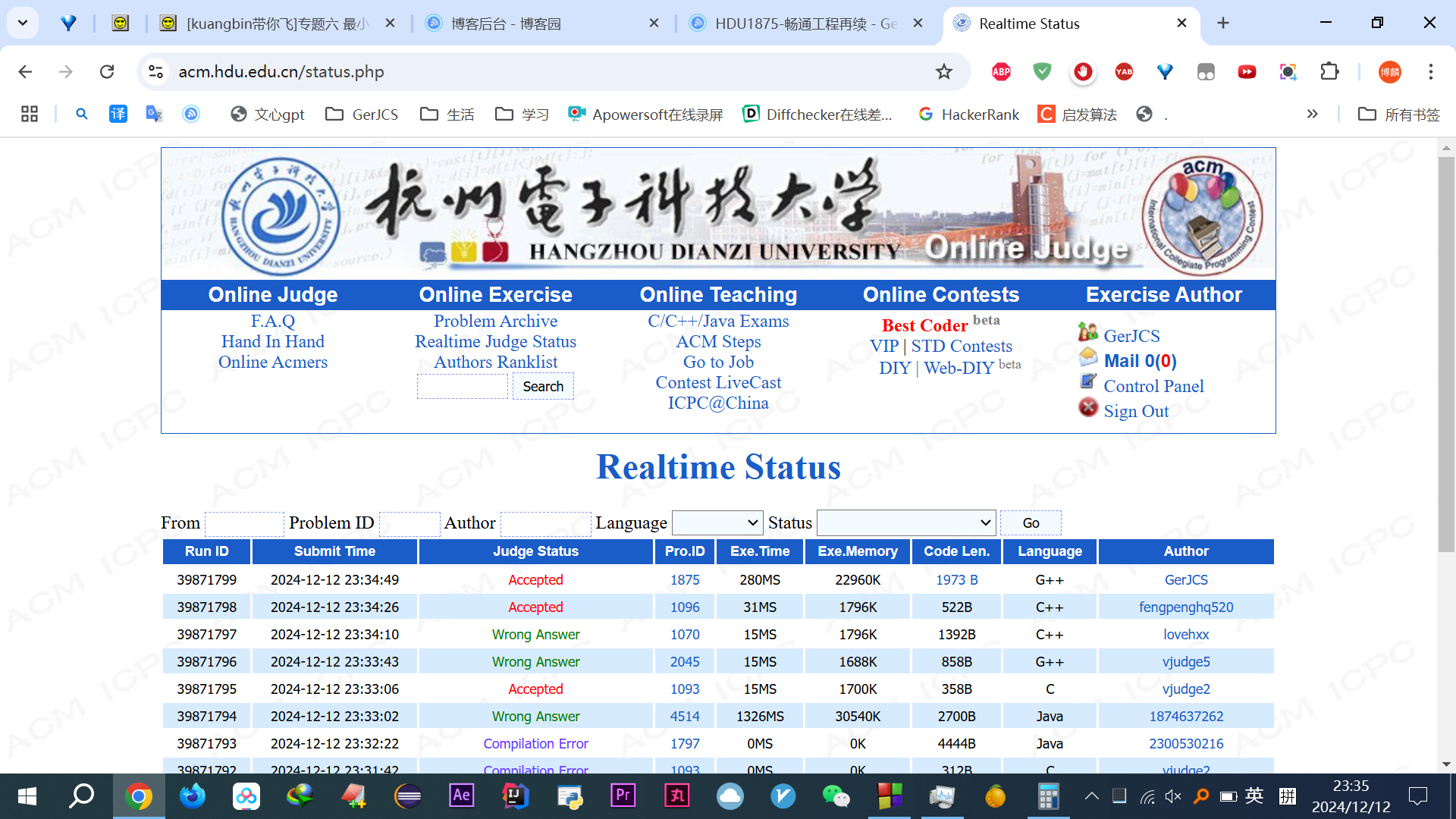
Task: Expand the Status dropdown filter
Action: pyautogui.click(x=905, y=522)
